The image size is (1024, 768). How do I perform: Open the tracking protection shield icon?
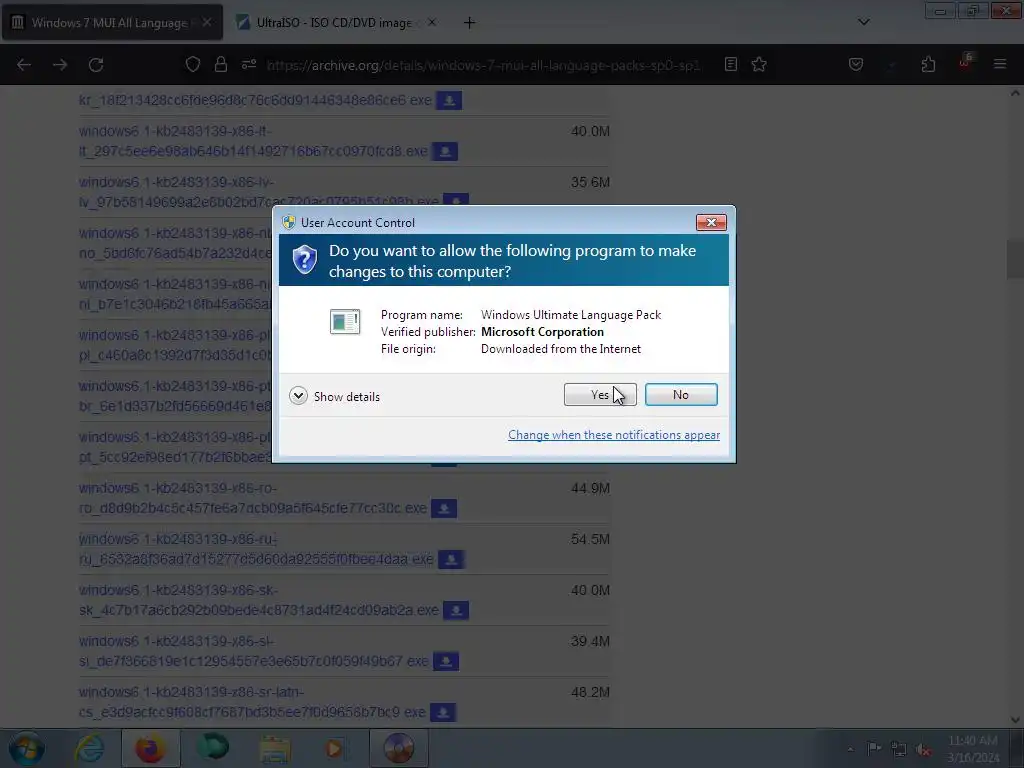pyautogui.click(x=193, y=65)
